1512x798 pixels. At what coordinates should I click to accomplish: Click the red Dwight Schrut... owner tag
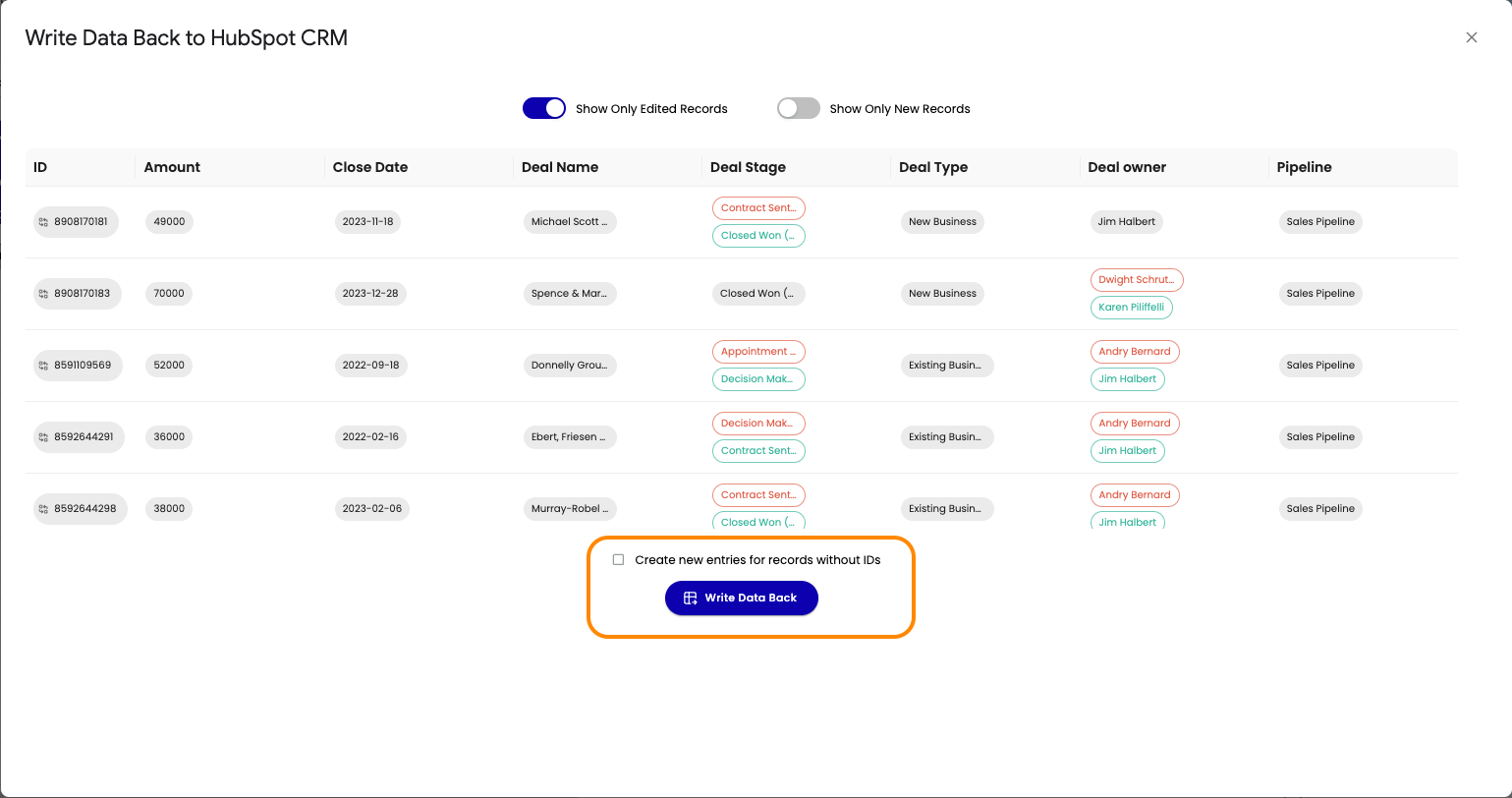pos(1137,280)
